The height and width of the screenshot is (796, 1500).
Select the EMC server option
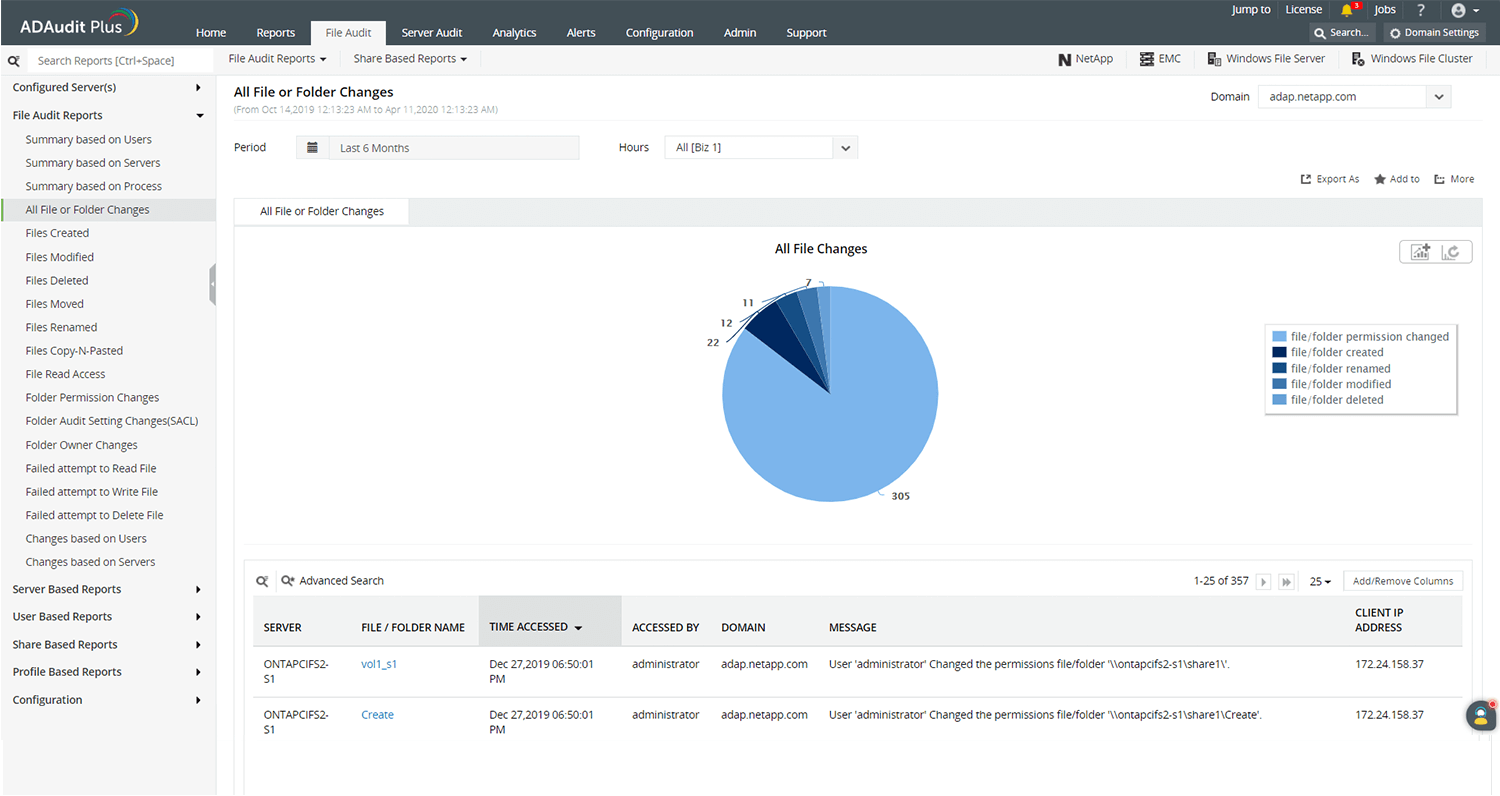1159,58
